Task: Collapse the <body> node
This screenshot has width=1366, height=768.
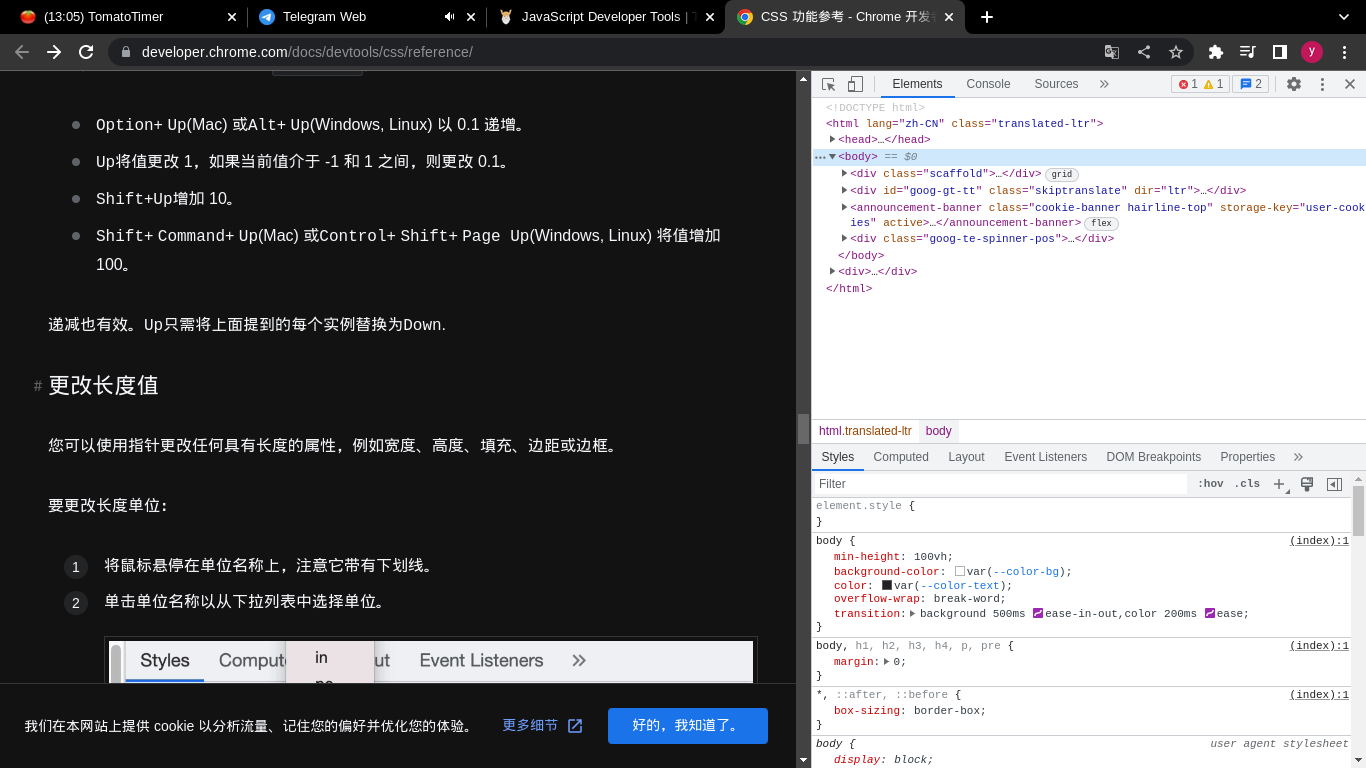Action: coord(833,156)
